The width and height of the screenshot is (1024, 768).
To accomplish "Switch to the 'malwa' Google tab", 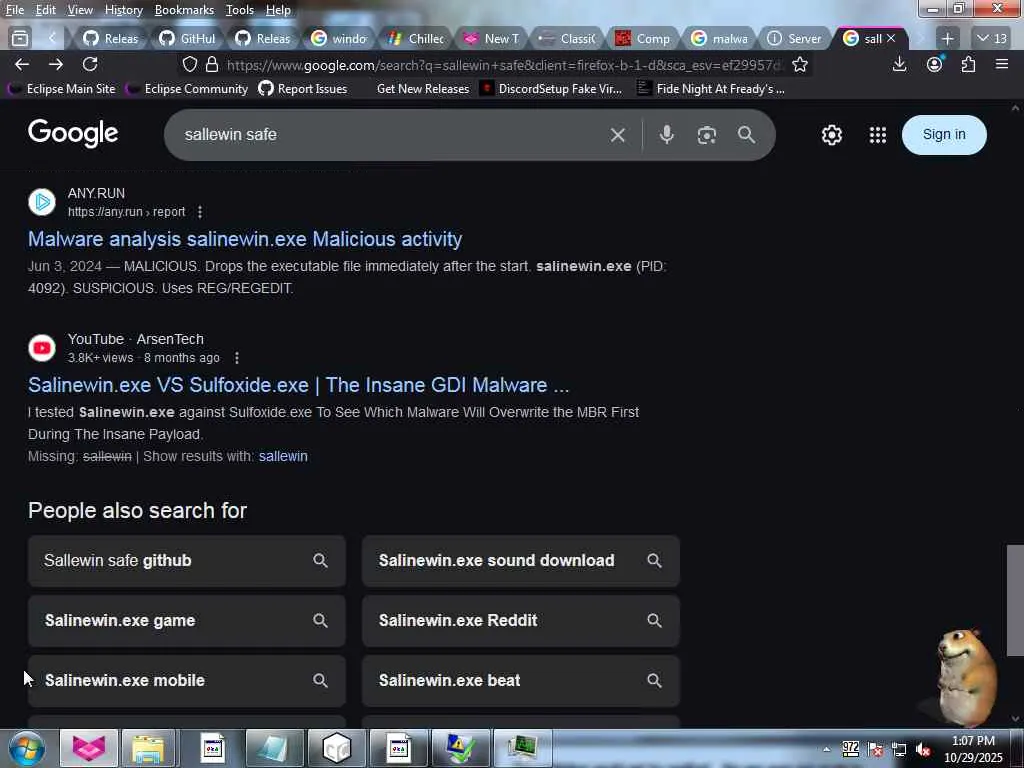I will (720, 39).
